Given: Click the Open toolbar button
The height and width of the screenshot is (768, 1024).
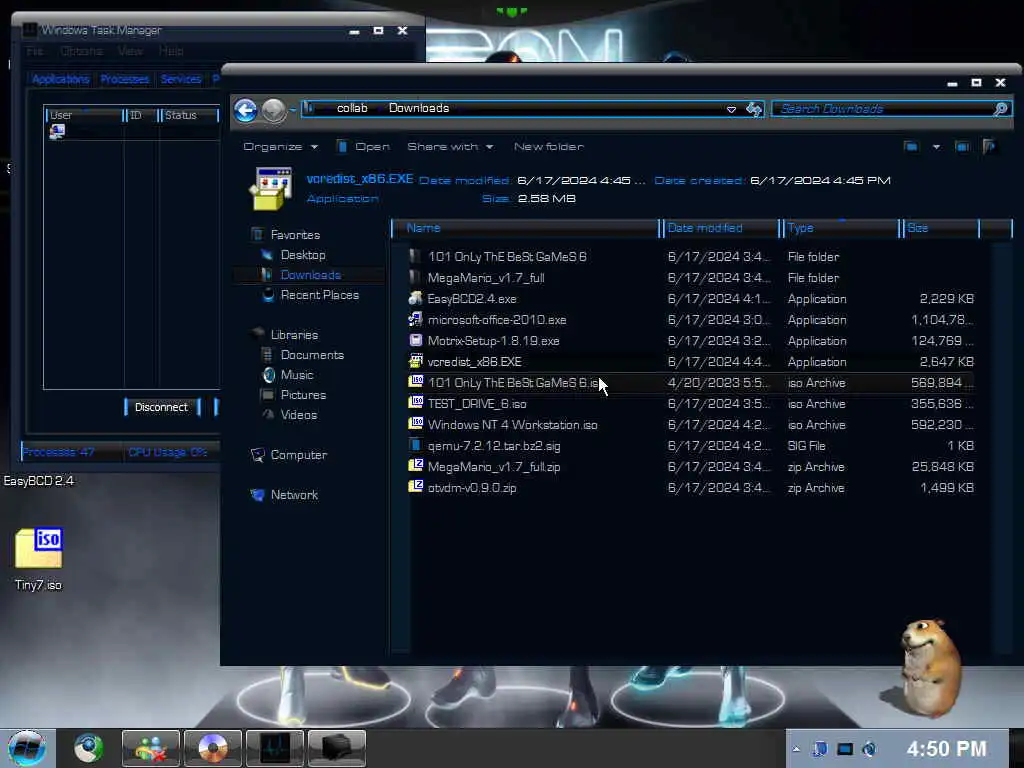Looking at the screenshot, I should click(363, 147).
